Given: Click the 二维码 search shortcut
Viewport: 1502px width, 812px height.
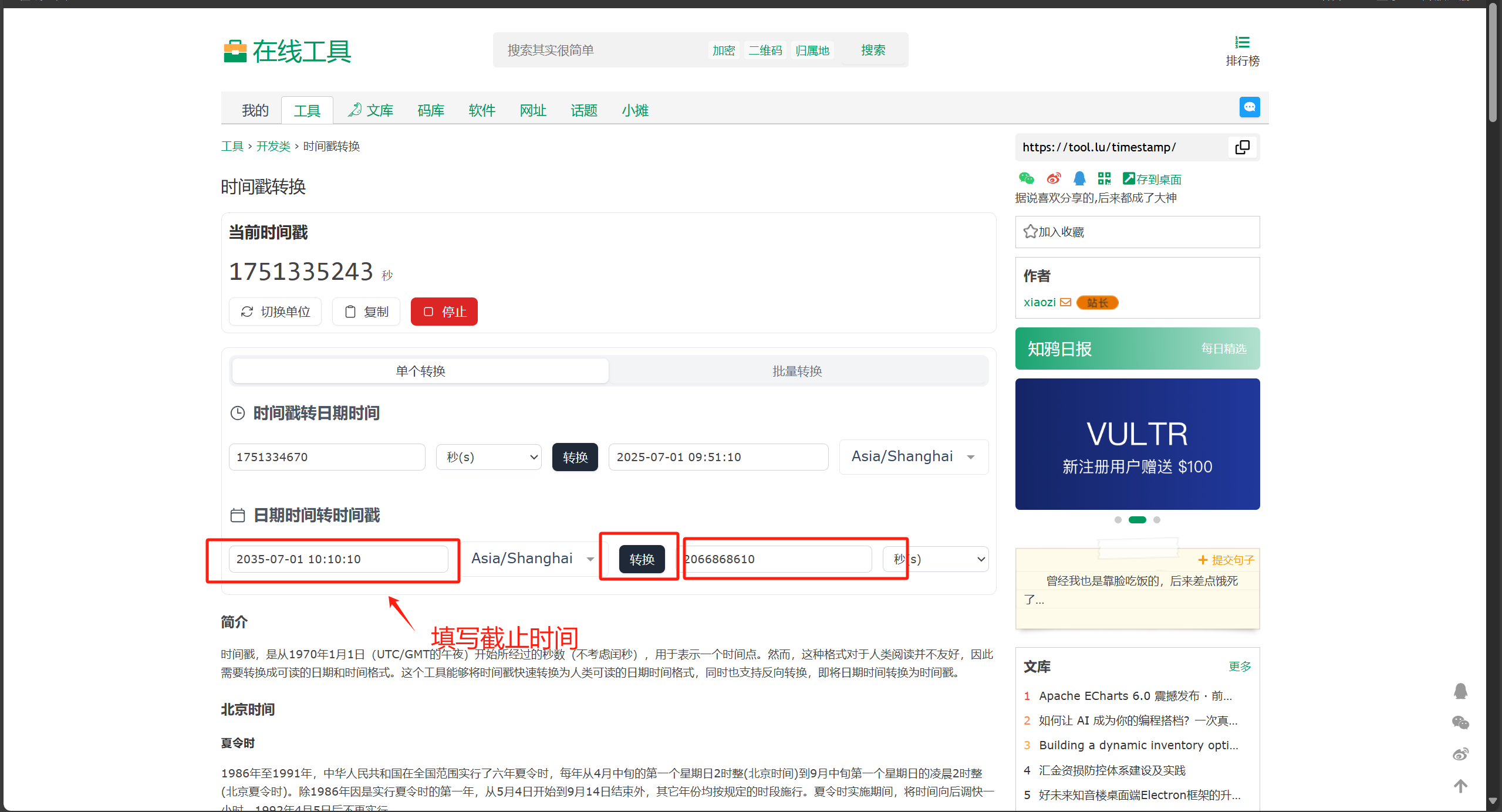Looking at the screenshot, I should click(765, 50).
